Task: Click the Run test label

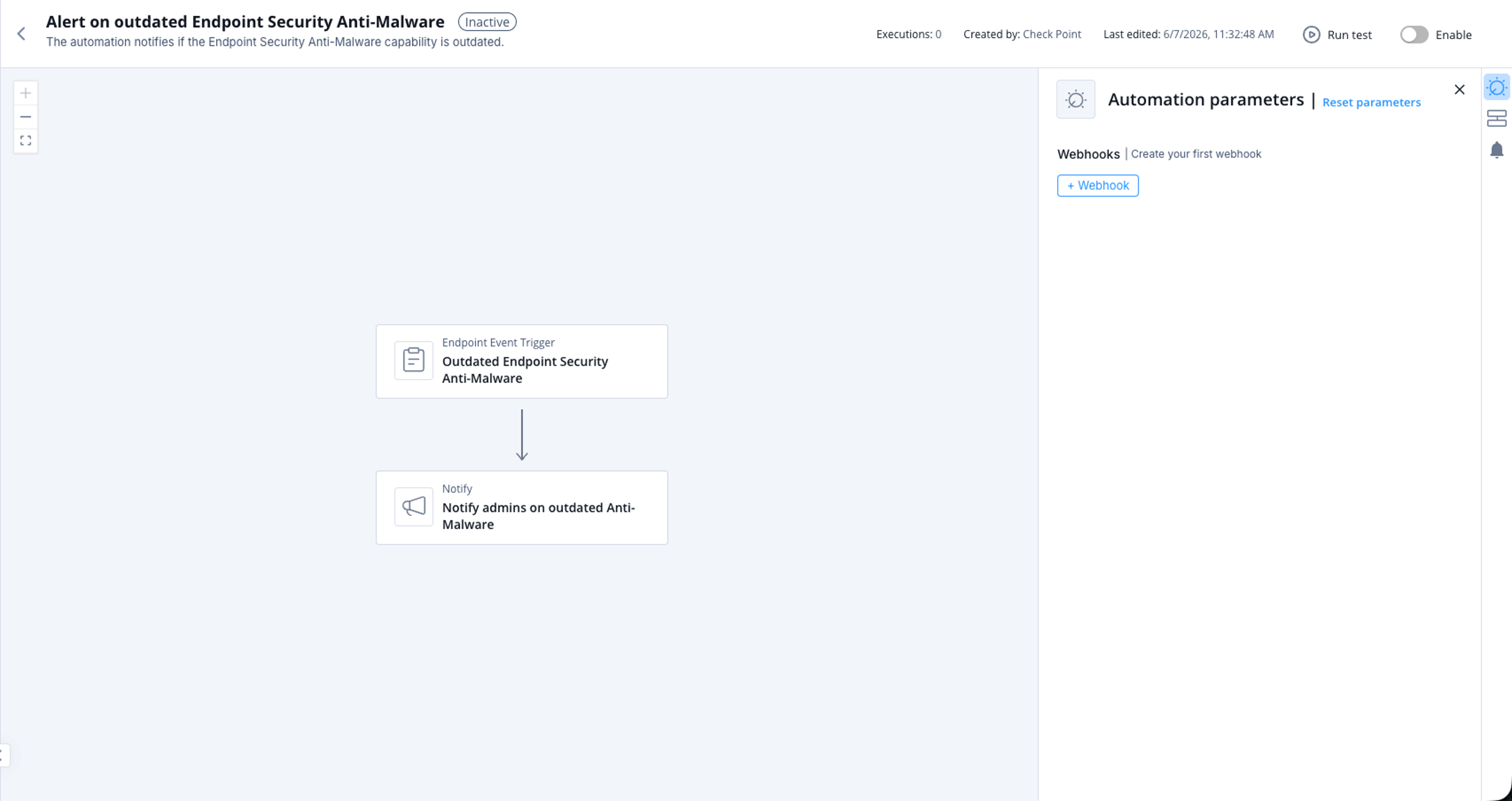Action: (x=1349, y=35)
